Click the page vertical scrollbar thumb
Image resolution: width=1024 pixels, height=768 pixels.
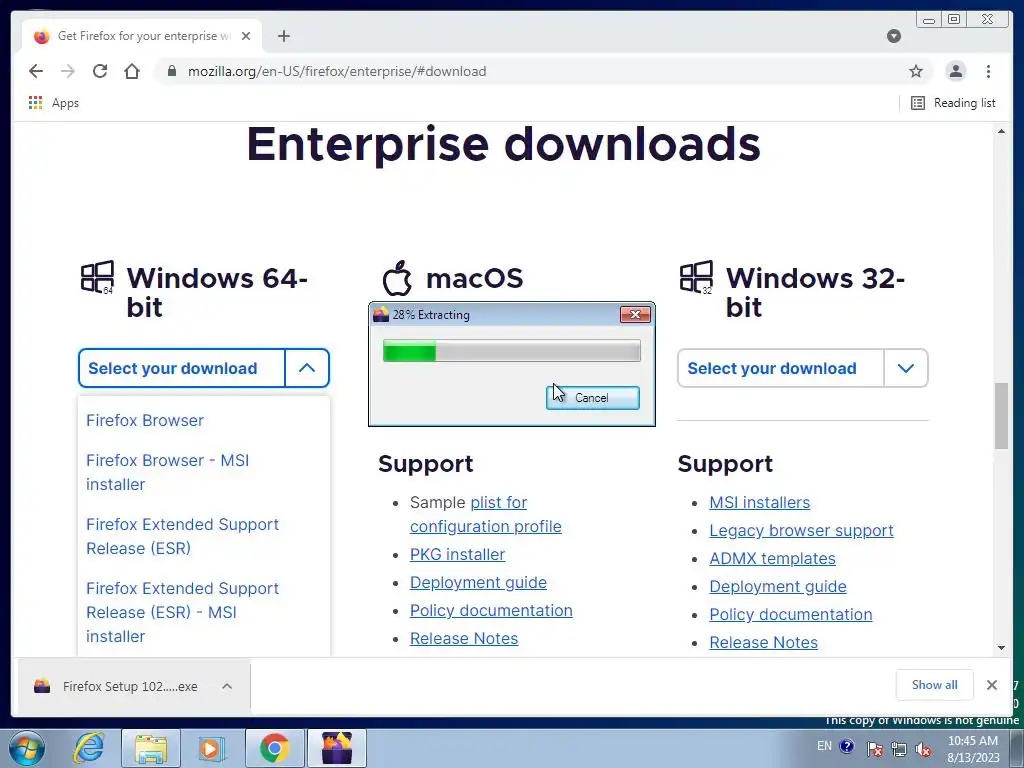point(1001,416)
